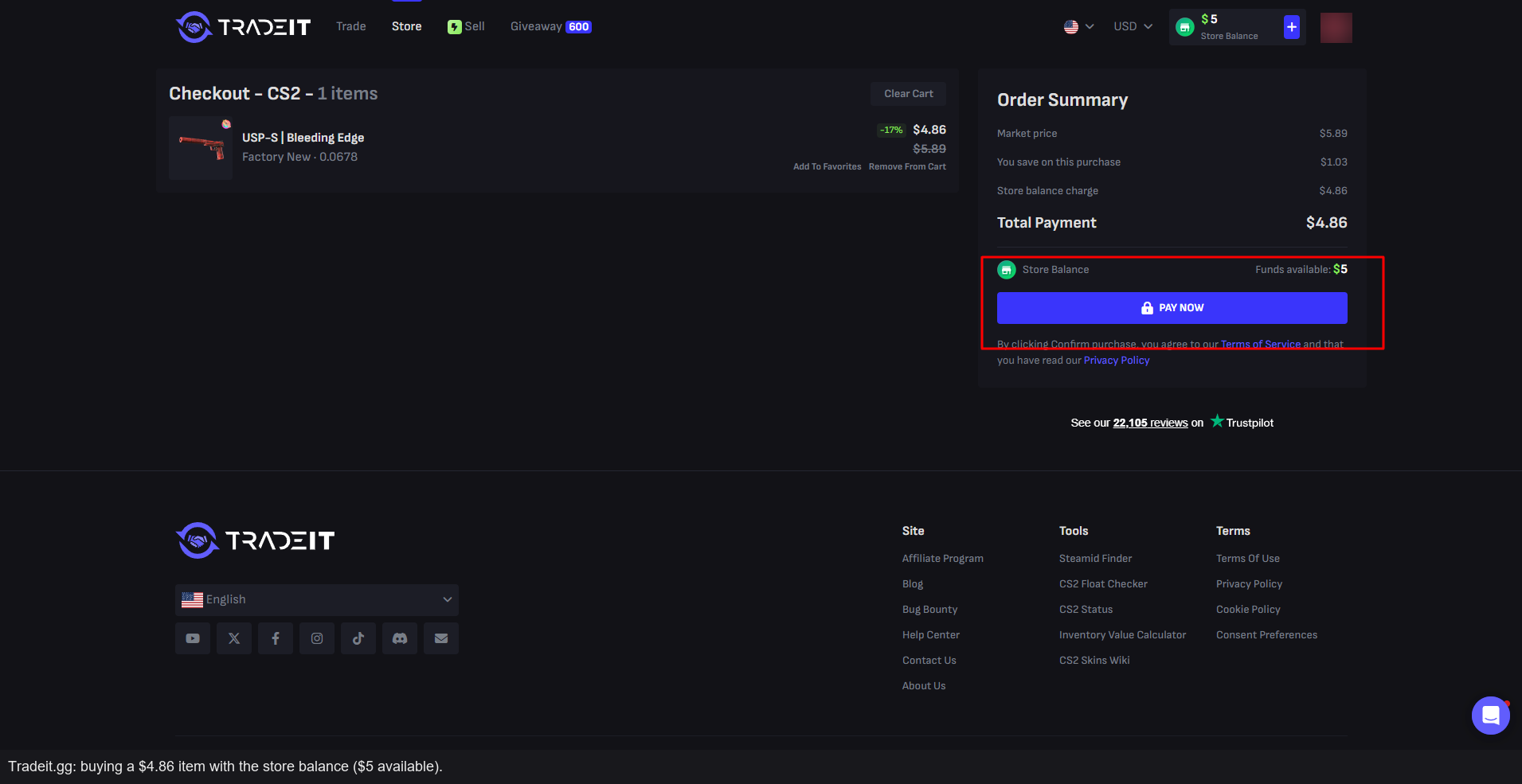The width and height of the screenshot is (1522, 784).
Task: Open the Steamid Finder tool link
Action: pyautogui.click(x=1095, y=559)
